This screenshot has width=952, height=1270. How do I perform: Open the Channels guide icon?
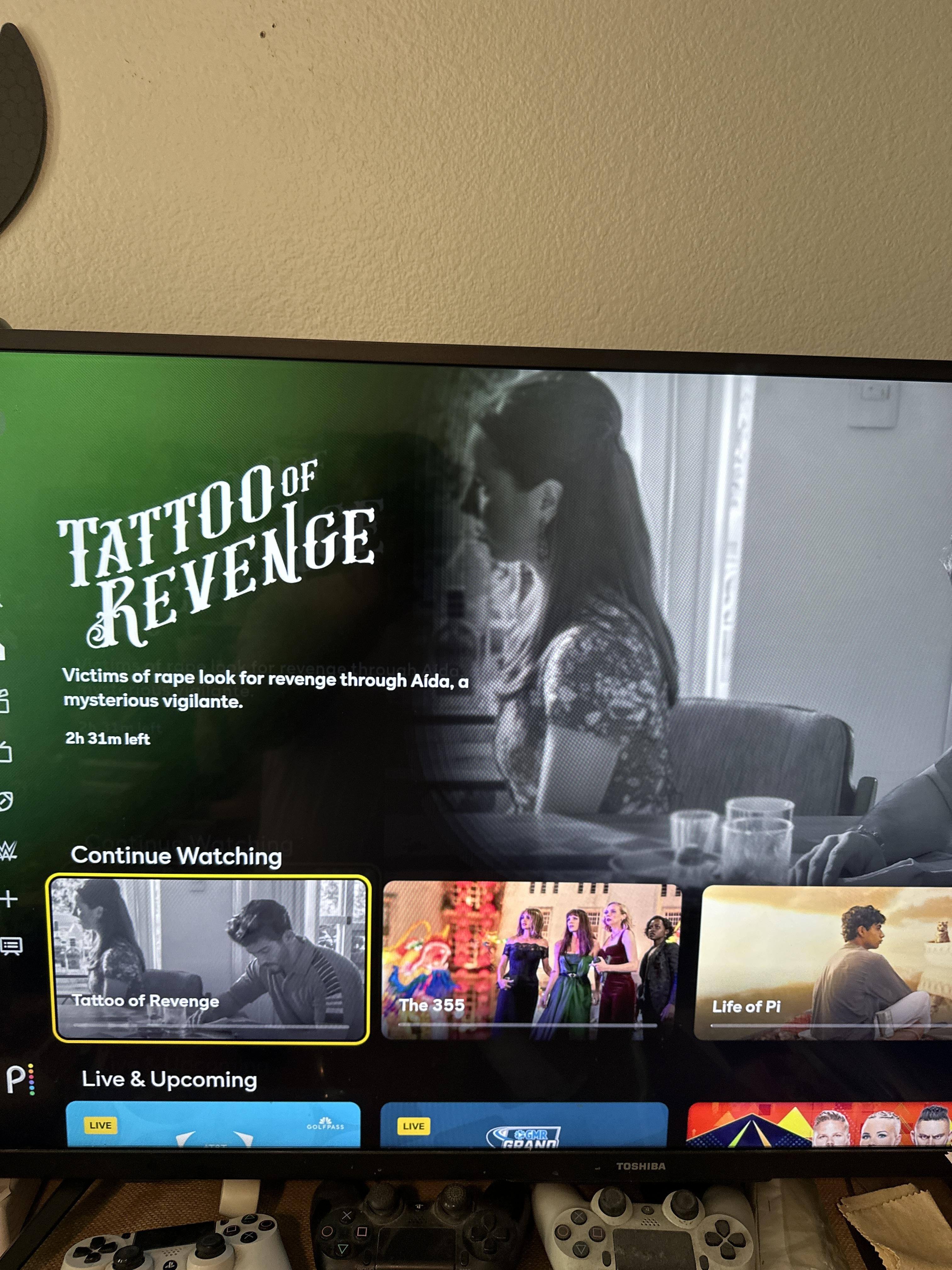[x=11, y=946]
